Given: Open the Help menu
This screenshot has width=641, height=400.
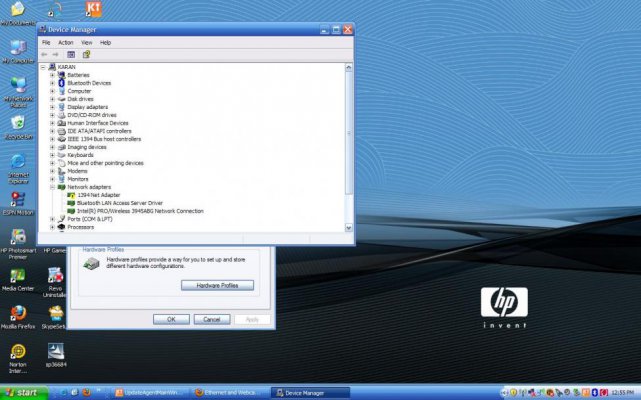Looking at the screenshot, I should click(x=105, y=43).
